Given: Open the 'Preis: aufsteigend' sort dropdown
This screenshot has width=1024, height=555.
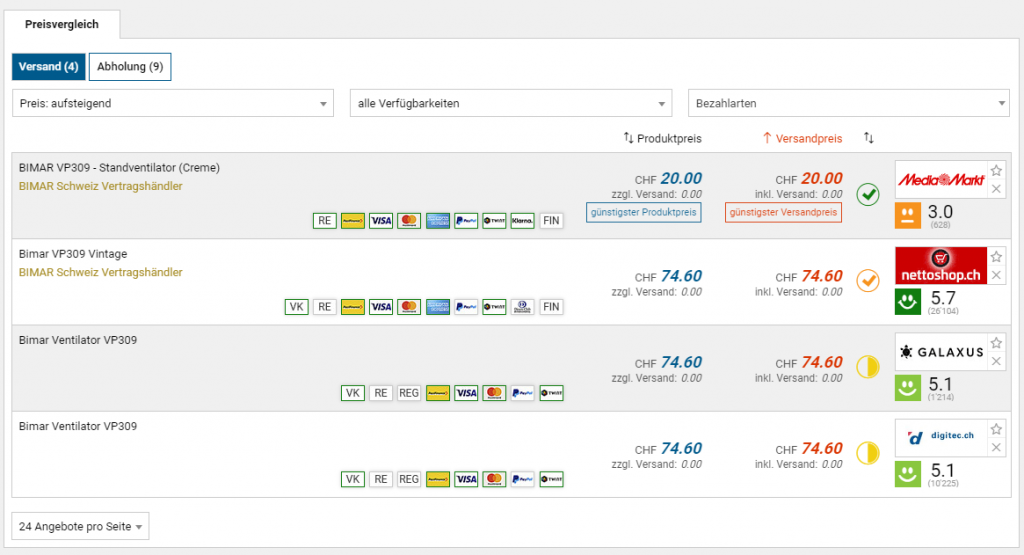Looking at the screenshot, I should (x=173, y=103).
